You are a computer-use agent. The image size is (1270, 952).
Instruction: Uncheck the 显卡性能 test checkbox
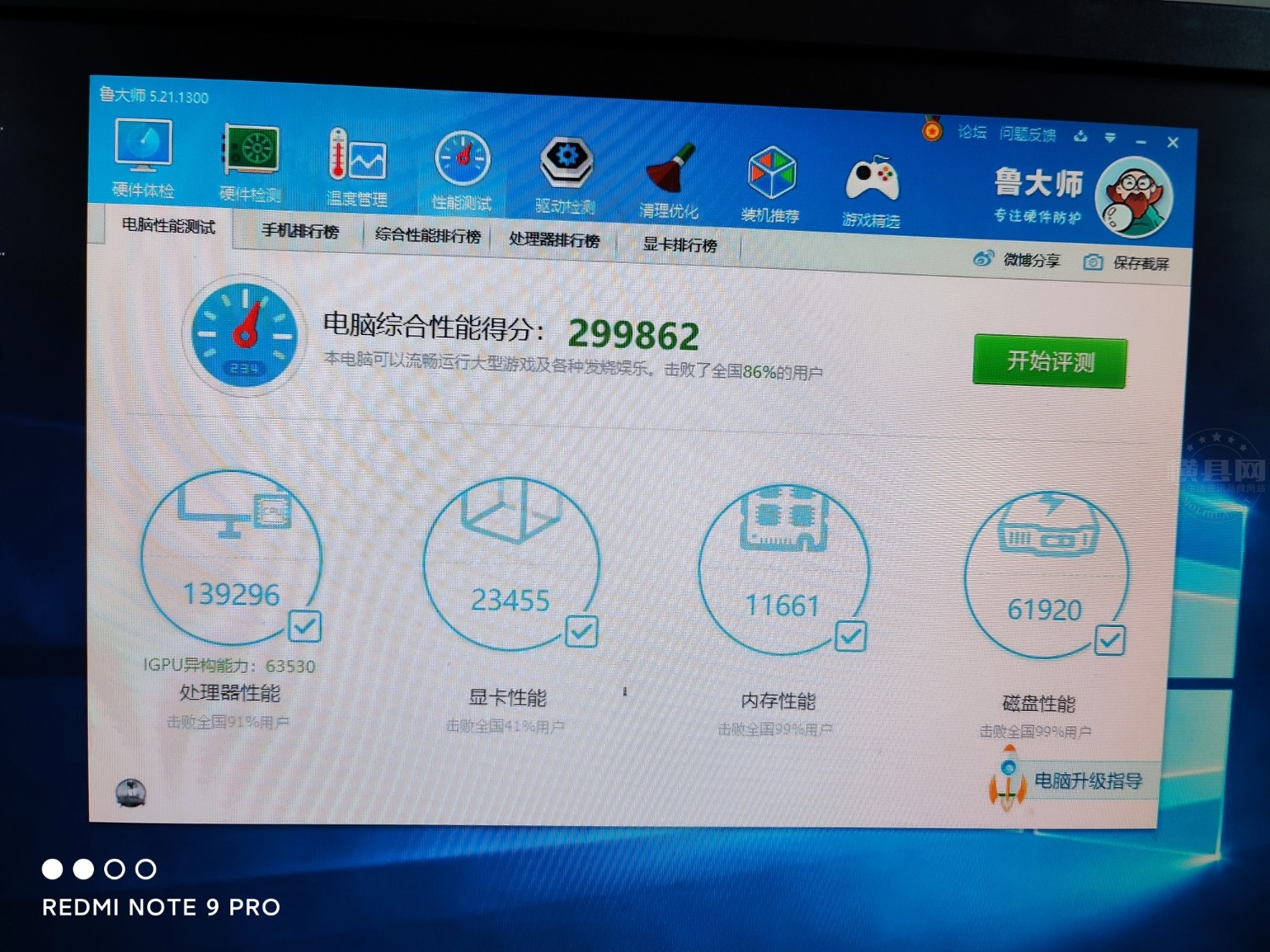[x=582, y=631]
